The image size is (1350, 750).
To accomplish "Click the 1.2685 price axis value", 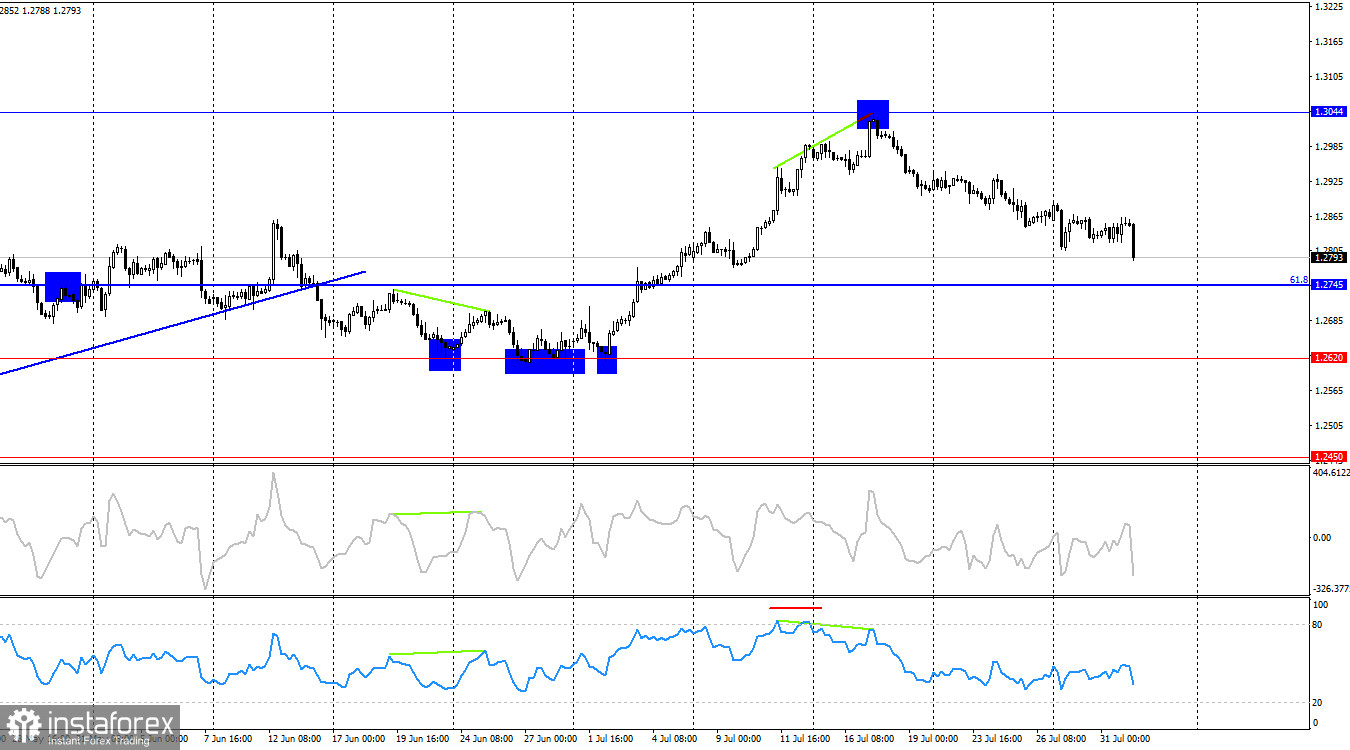I will click(1328, 321).
